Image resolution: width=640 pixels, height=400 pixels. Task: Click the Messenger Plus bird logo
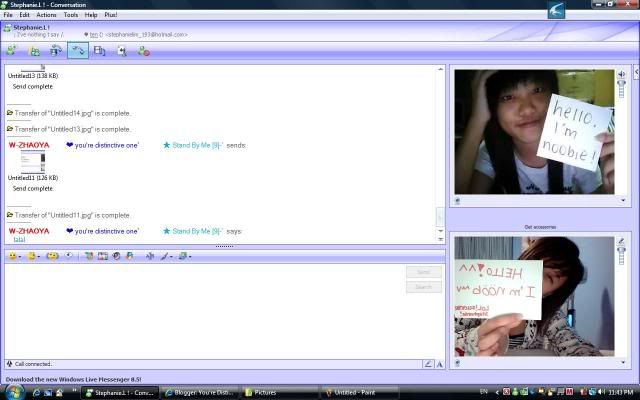[x=556, y=10]
